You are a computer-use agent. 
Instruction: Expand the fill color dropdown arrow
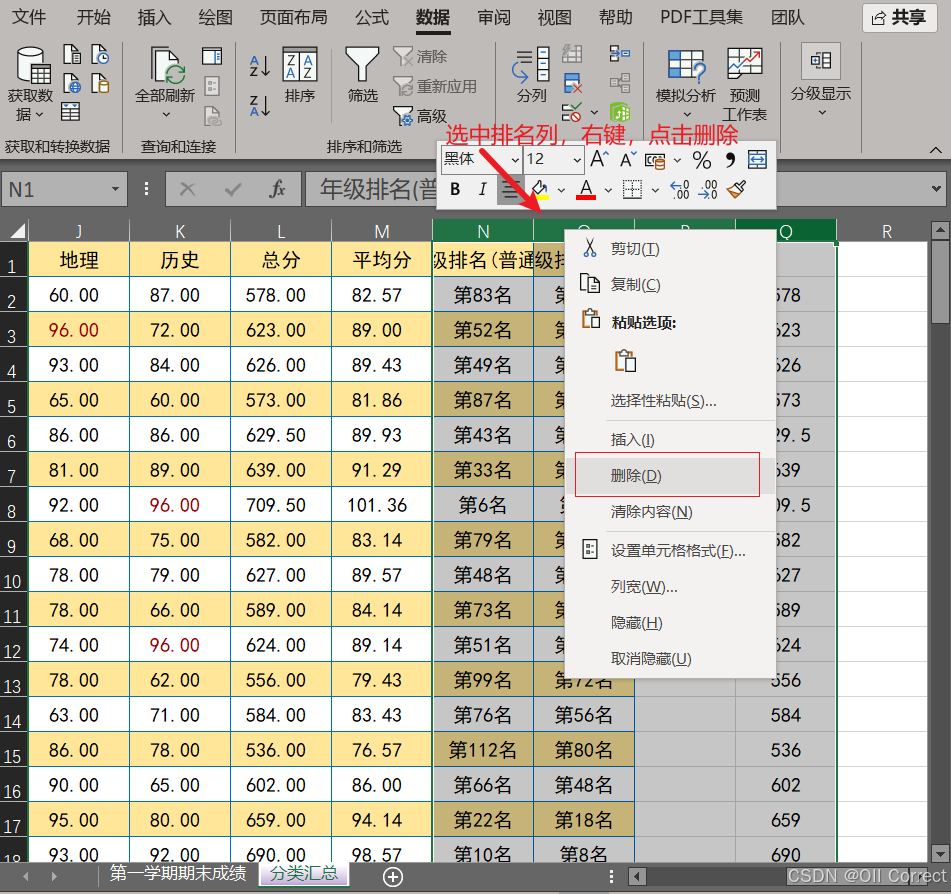[562, 190]
